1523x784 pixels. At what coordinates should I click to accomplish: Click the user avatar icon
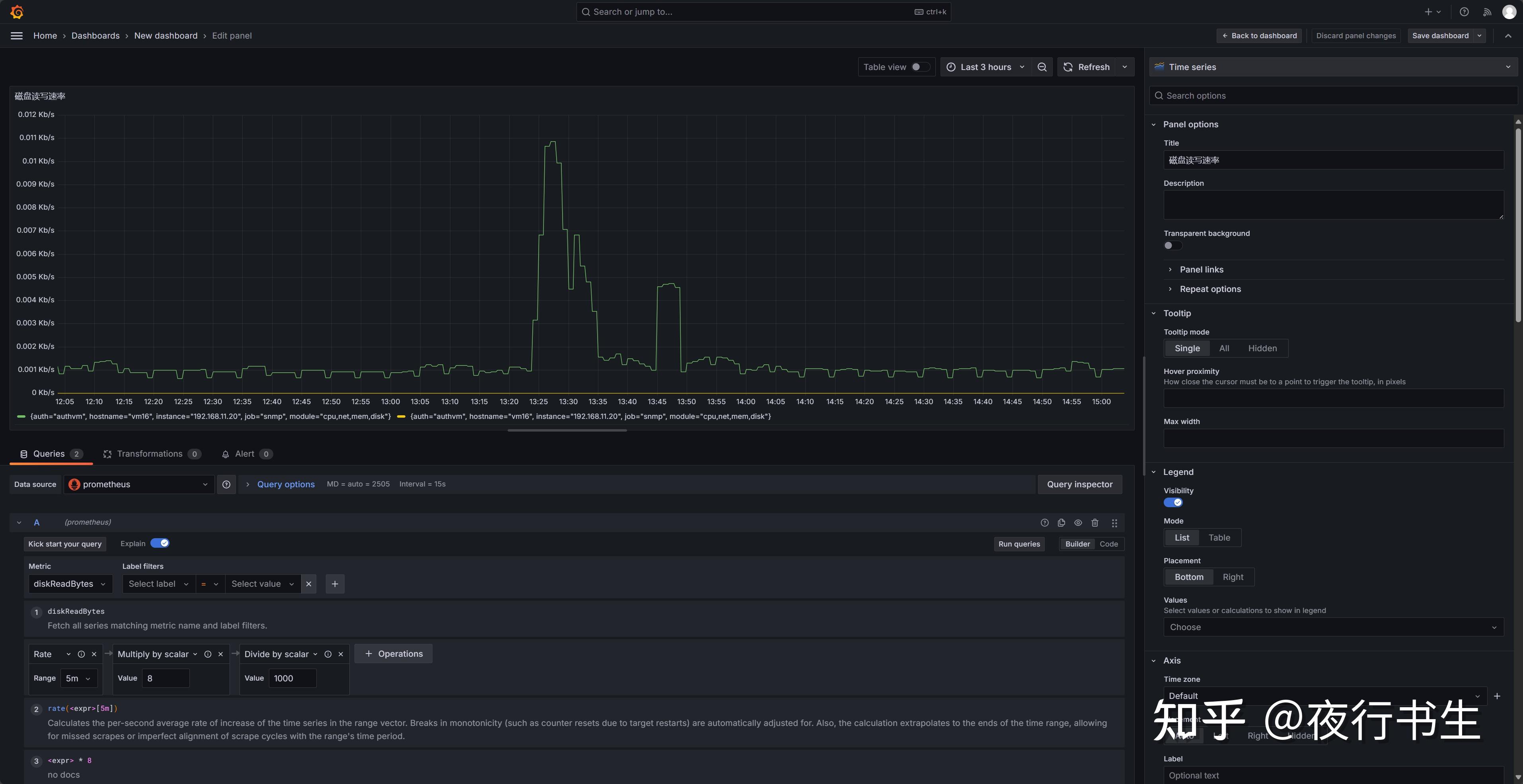1509,12
